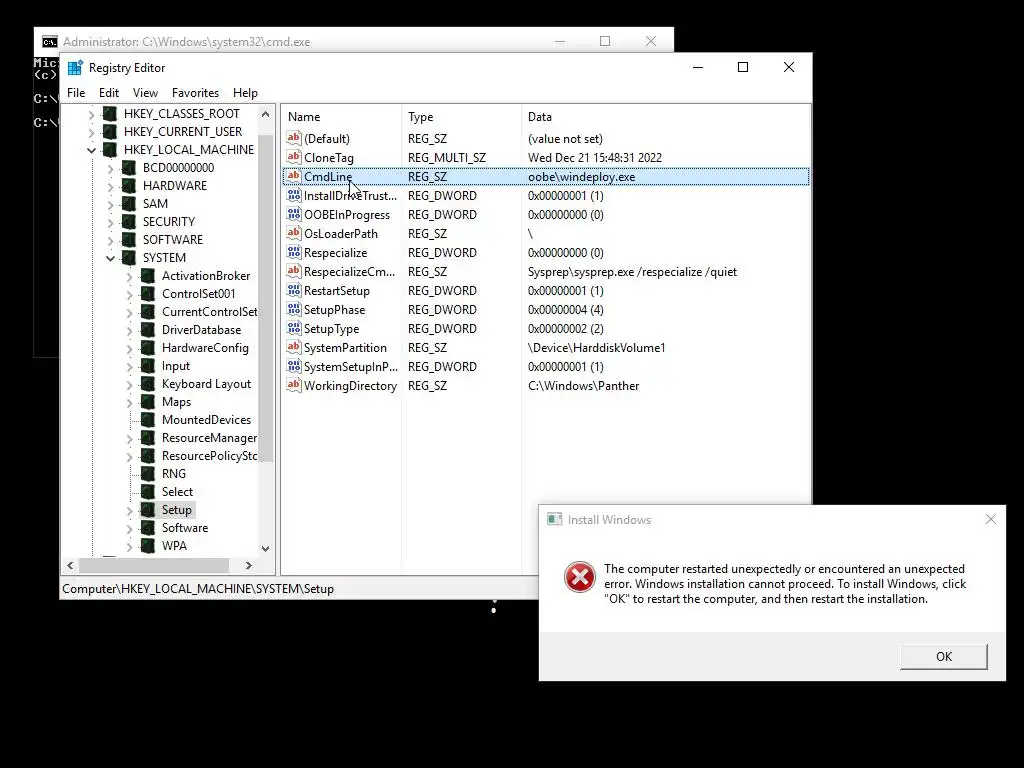The height and width of the screenshot is (768, 1024).
Task: Click the HKEY_CURRENT_USER folder icon
Action: click(110, 131)
